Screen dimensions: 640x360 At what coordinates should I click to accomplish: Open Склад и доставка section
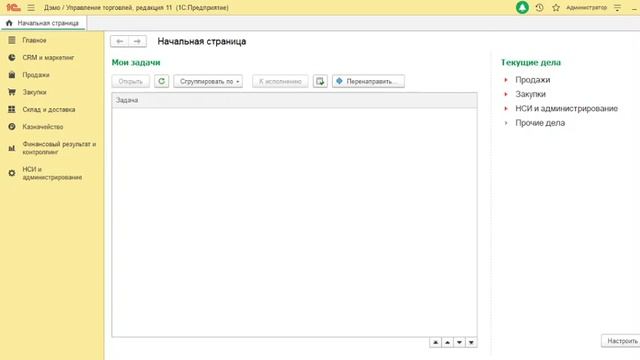49,109
